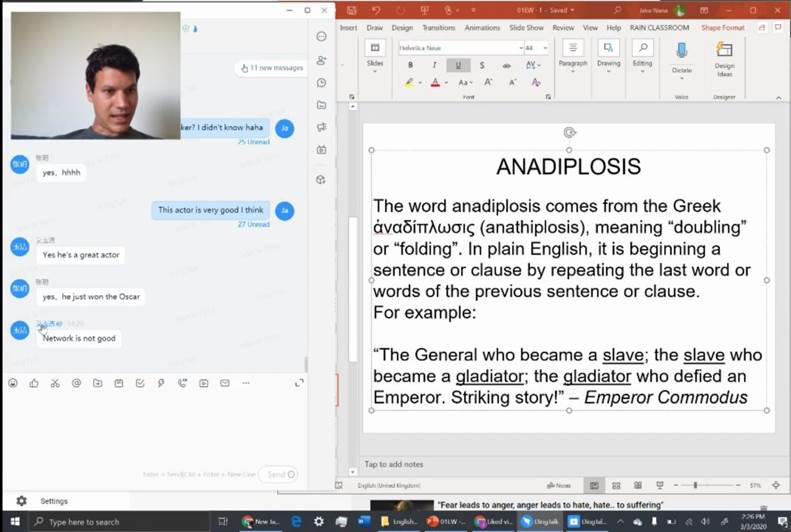
Task: Click the emoji icon in chat toolbar
Action: [x=13, y=383]
